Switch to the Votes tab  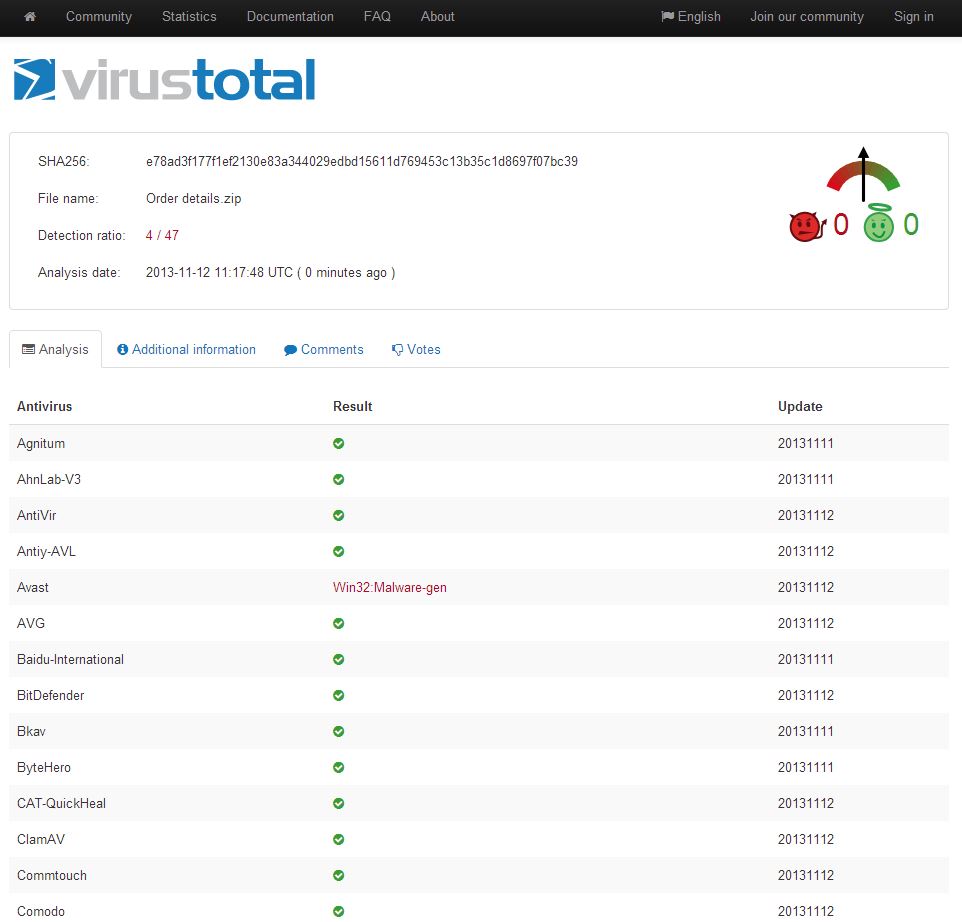416,349
